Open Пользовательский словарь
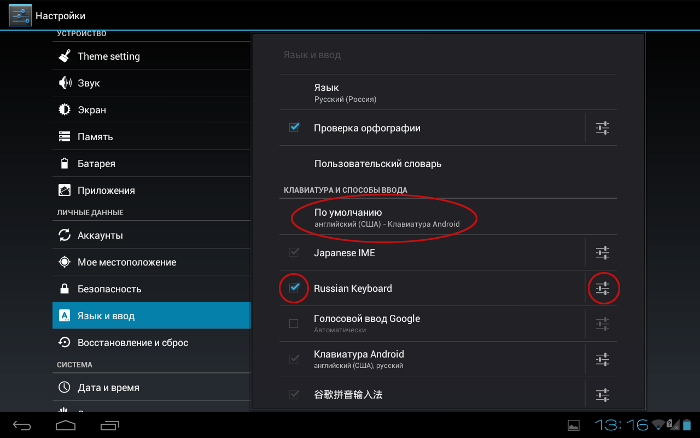This screenshot has width=700, height=438. [448, 164]
